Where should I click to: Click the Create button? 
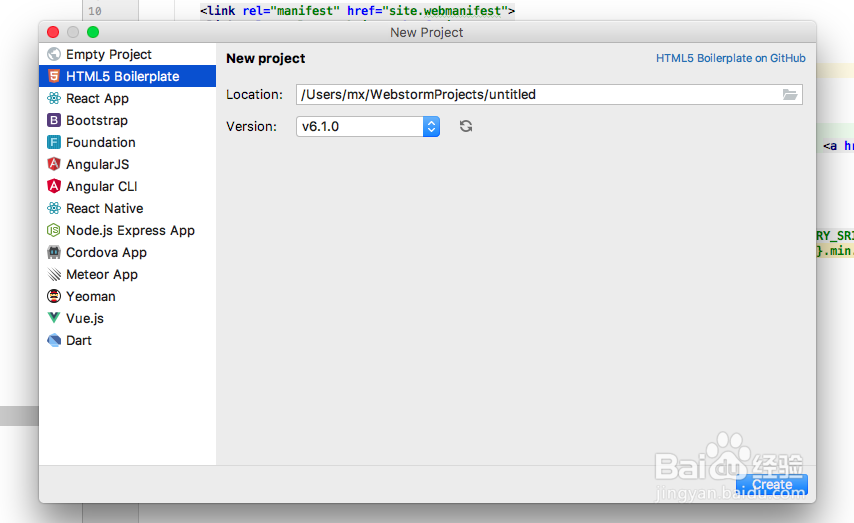pos(772,484)
